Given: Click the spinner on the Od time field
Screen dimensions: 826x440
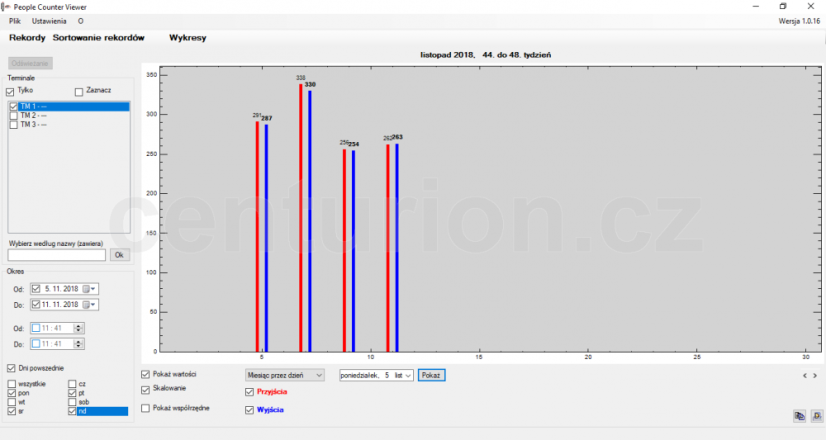Looking at the screenshot, I should coord(78,328).
